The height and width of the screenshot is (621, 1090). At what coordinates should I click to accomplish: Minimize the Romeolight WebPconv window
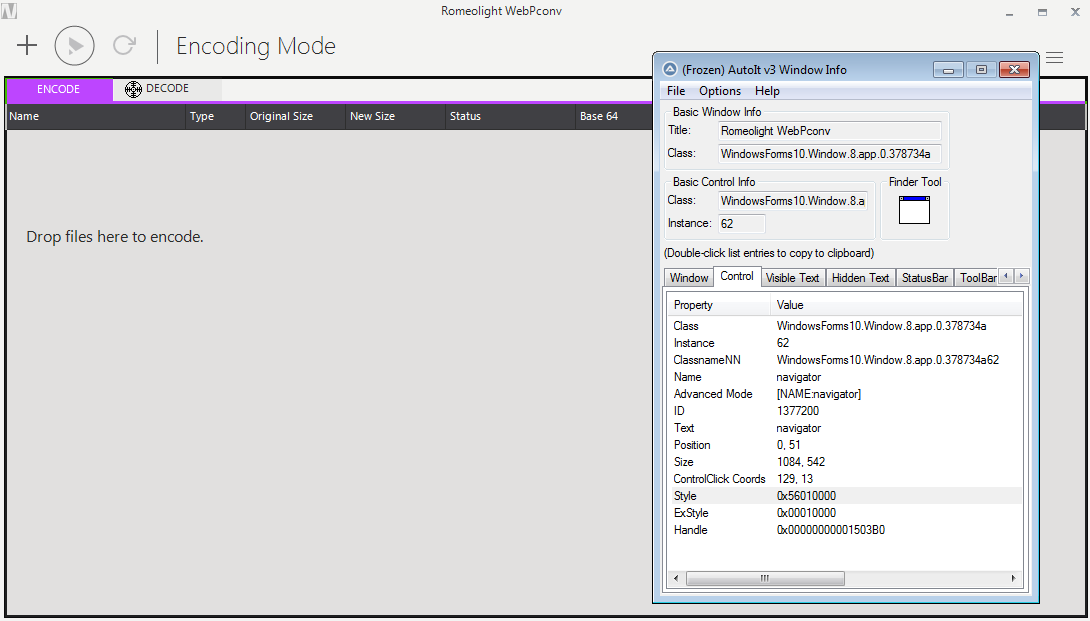pos(1009,13)
